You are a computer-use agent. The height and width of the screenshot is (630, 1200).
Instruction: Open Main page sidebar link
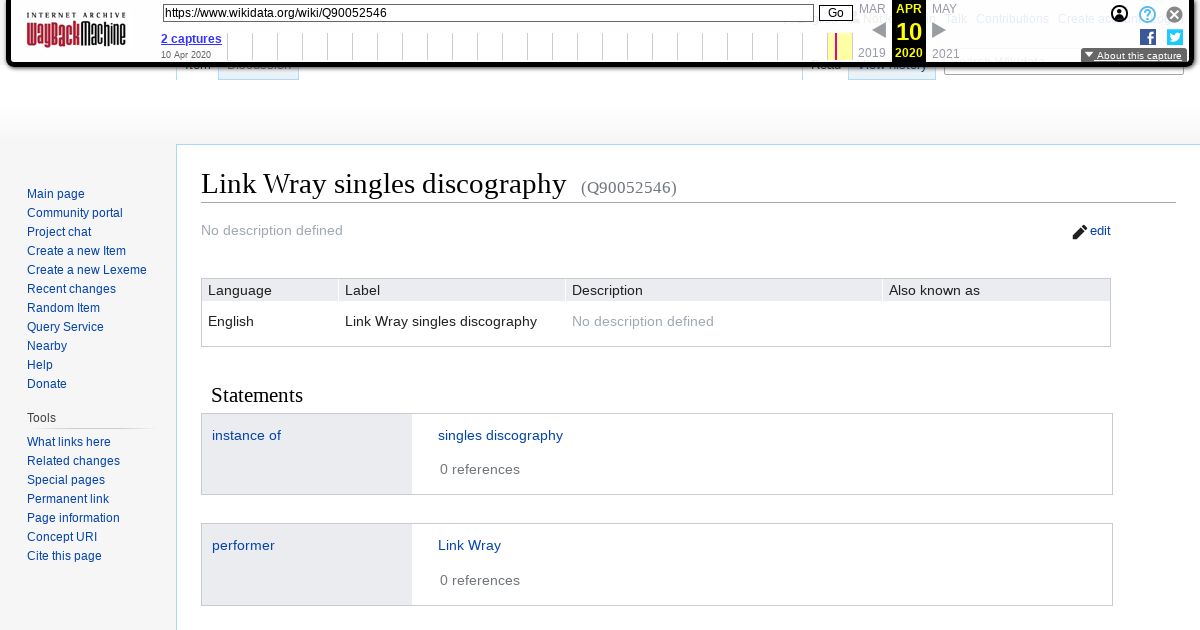pyautogui.click(x=56, y=194)
